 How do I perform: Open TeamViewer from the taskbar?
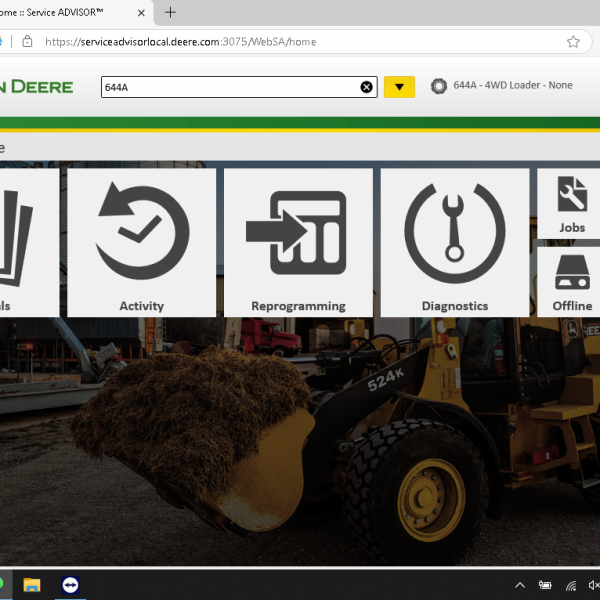pyautogui.click(x=70, y=585)
